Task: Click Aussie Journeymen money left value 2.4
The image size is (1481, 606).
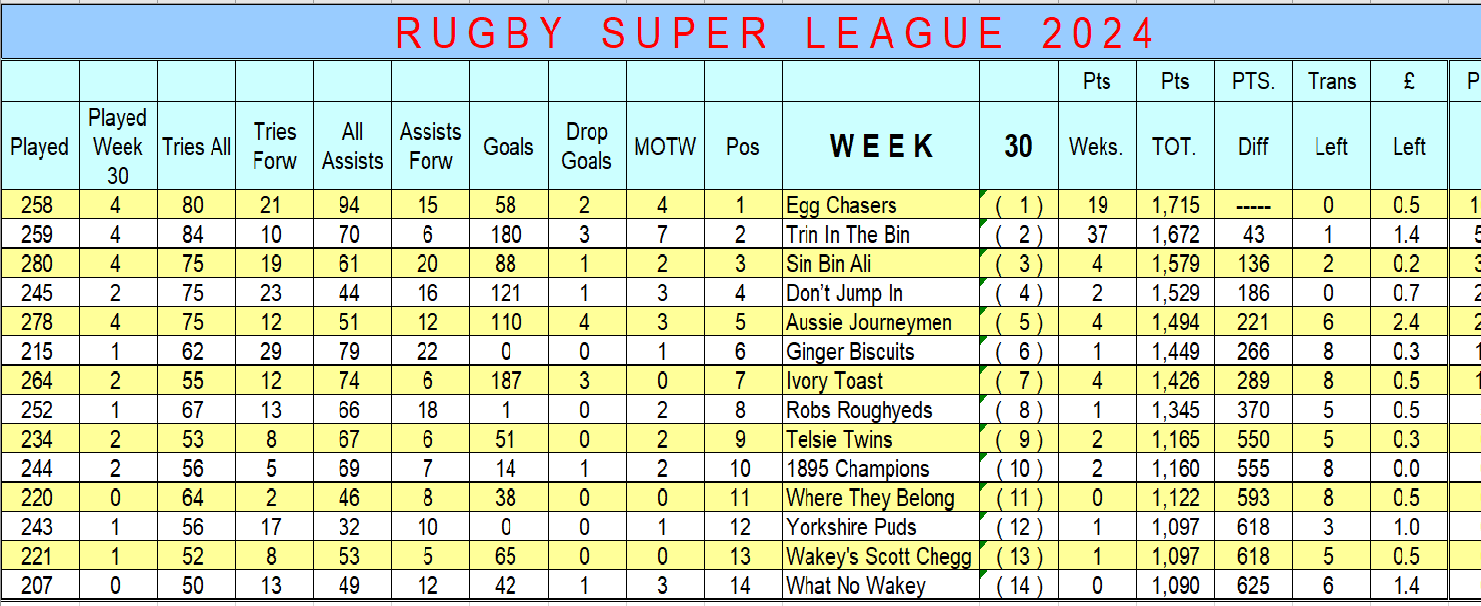Action: (x=1408, y=322)
